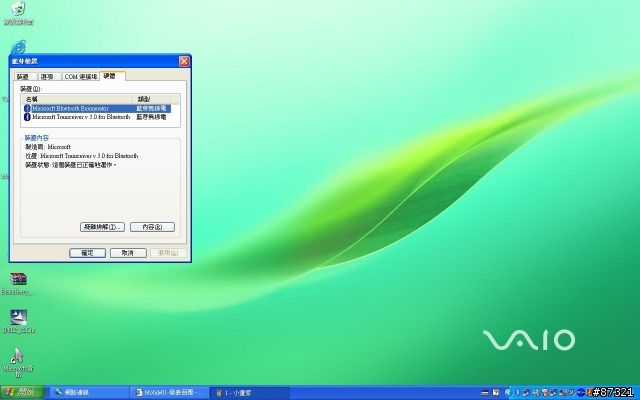The width and height of the screenshot is (640, 400).
Task: Cancel the dialog with 取消
Action: click(x=128, y=253)
